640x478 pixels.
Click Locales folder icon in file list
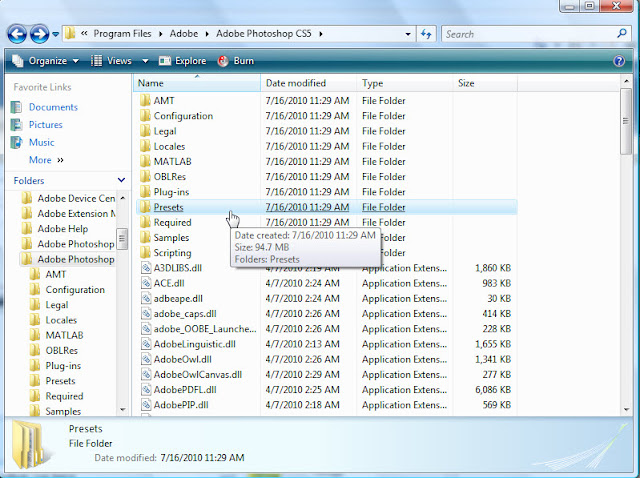pyautogui.click(x=145, y=146)
